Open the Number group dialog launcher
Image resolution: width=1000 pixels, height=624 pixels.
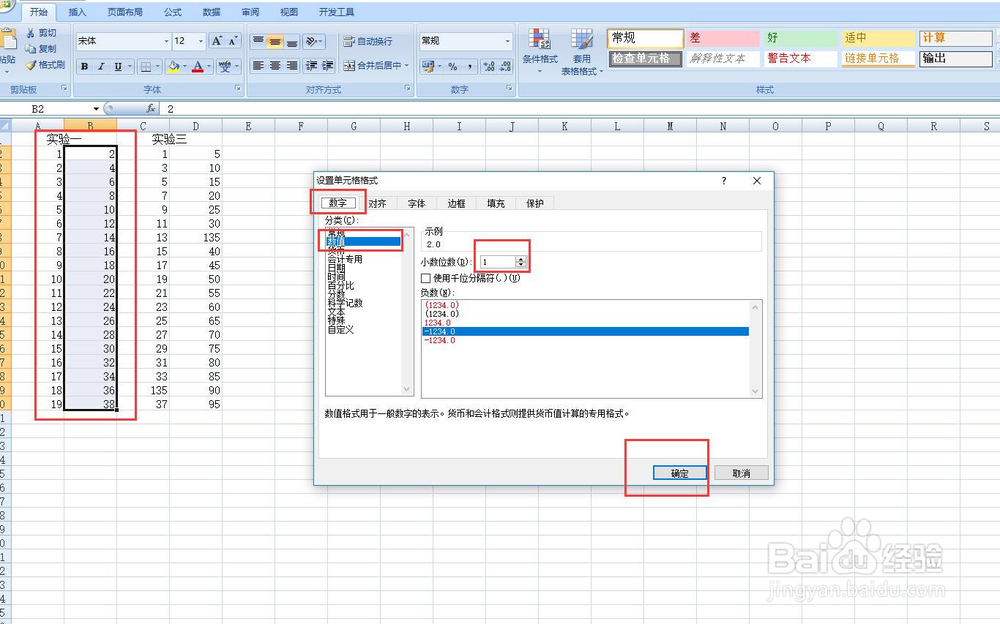click(509, 89)
